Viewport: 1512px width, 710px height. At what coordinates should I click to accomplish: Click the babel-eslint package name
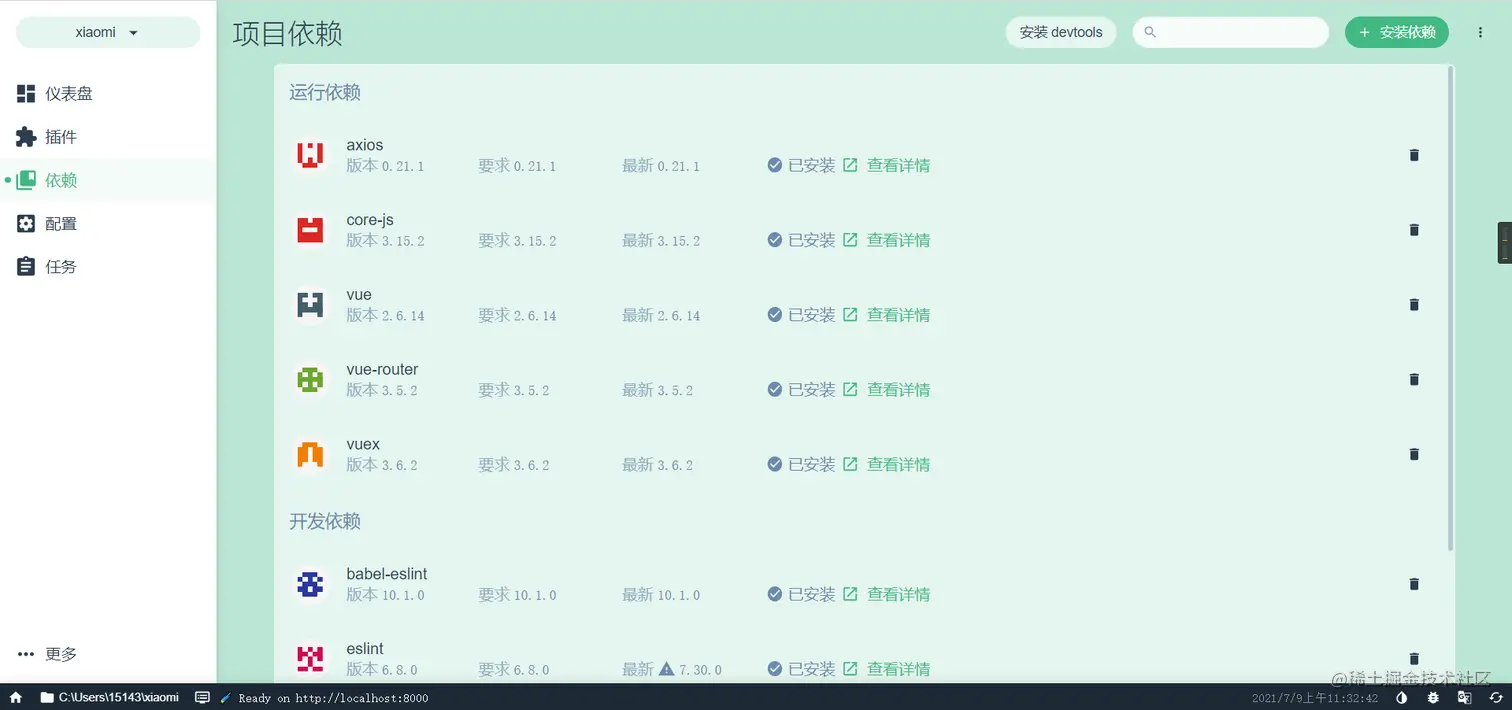(x=387, y=574)
